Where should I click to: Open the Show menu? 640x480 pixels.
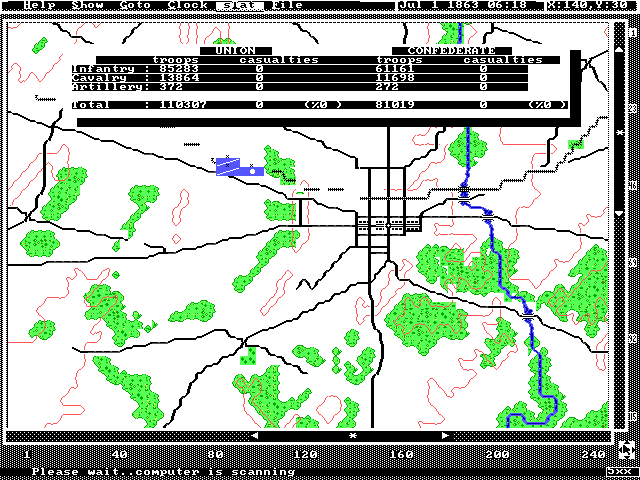(x=88, y=5)
